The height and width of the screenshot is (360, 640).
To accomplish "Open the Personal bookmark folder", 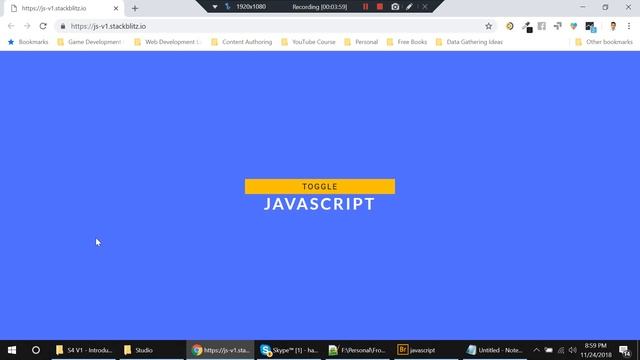I will 361,42.
